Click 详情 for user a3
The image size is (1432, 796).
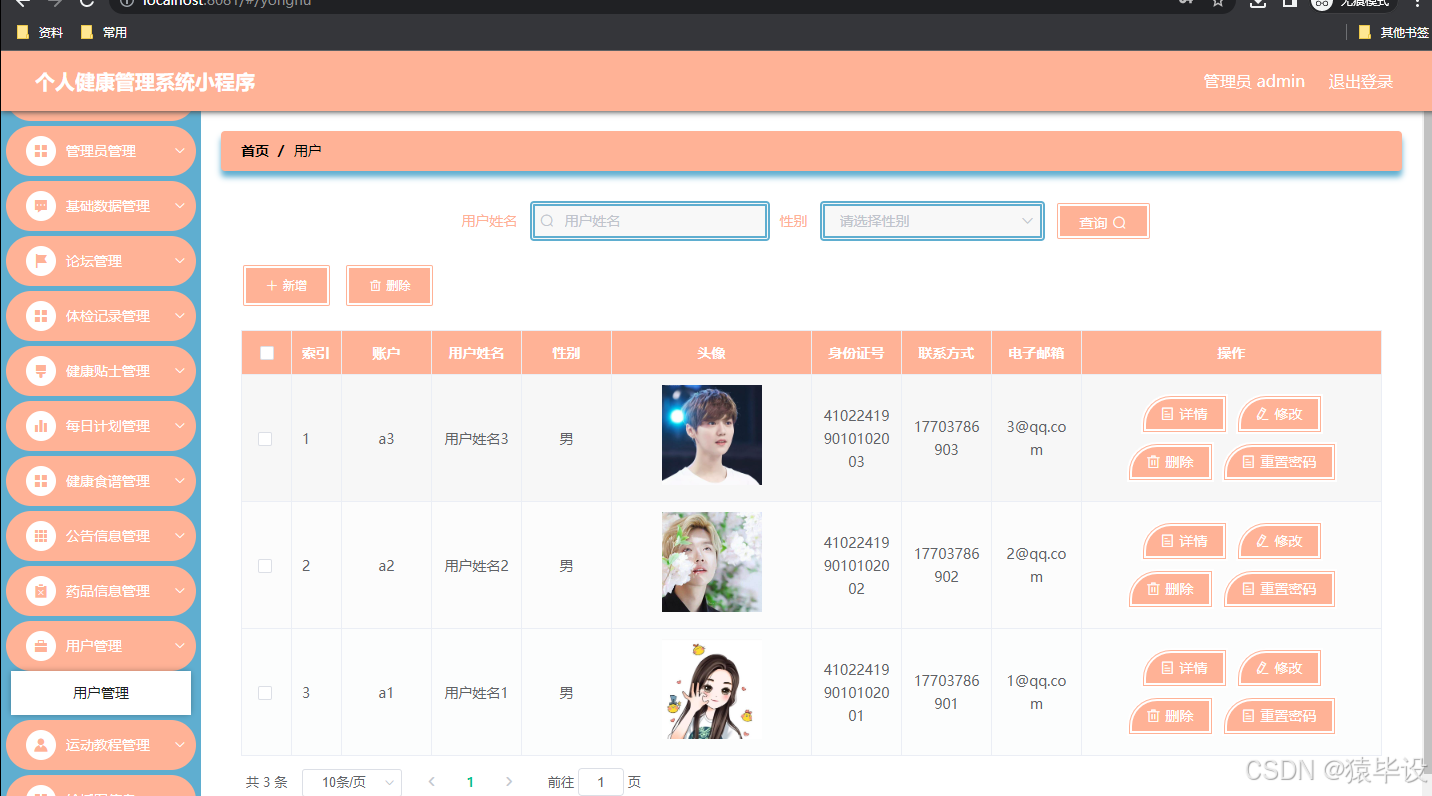coord(1184,414)
